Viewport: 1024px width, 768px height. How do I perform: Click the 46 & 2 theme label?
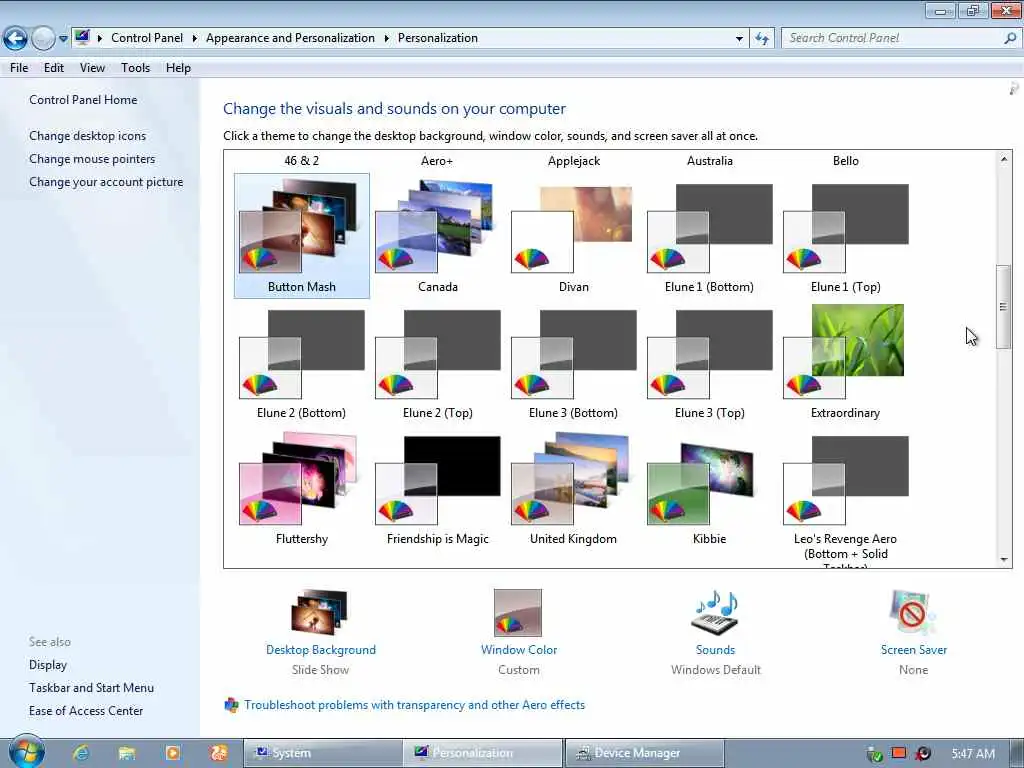click(x=302, y=161)
